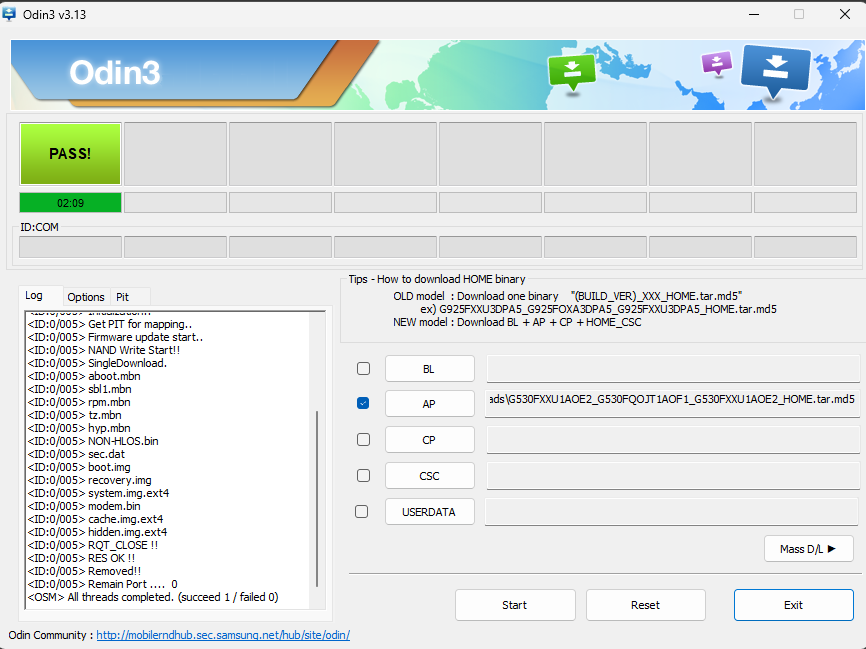Select the 'hyp.mbn' log line
The image size is (866, 649).
coord(79,428)
